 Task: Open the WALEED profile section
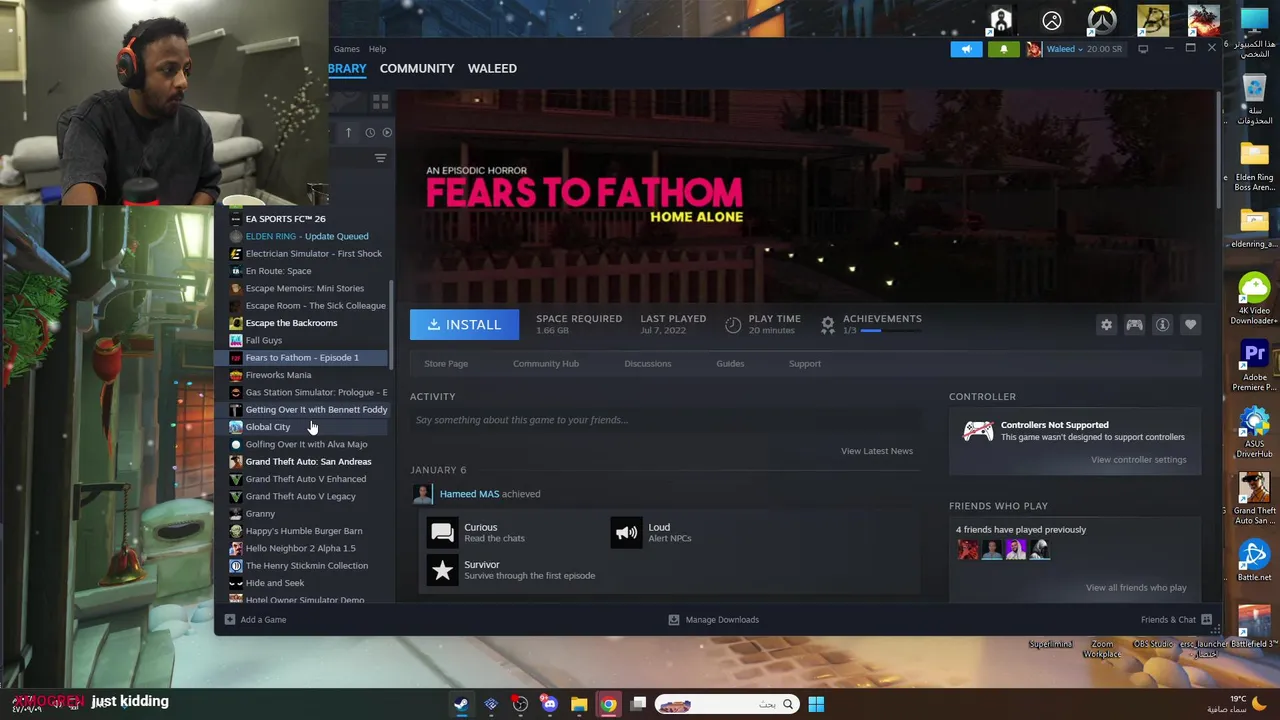click(492, 68)
